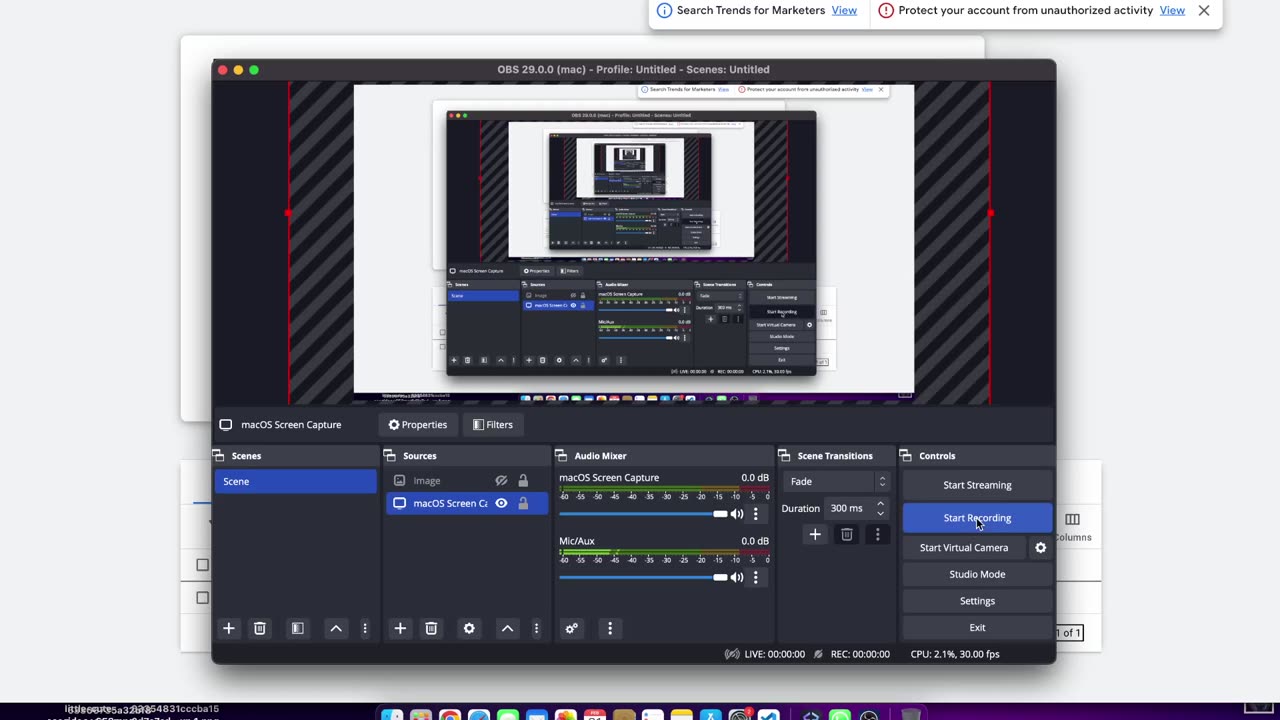
Task: Show the hidden Image source eye icon
Action: click(501, 481)
